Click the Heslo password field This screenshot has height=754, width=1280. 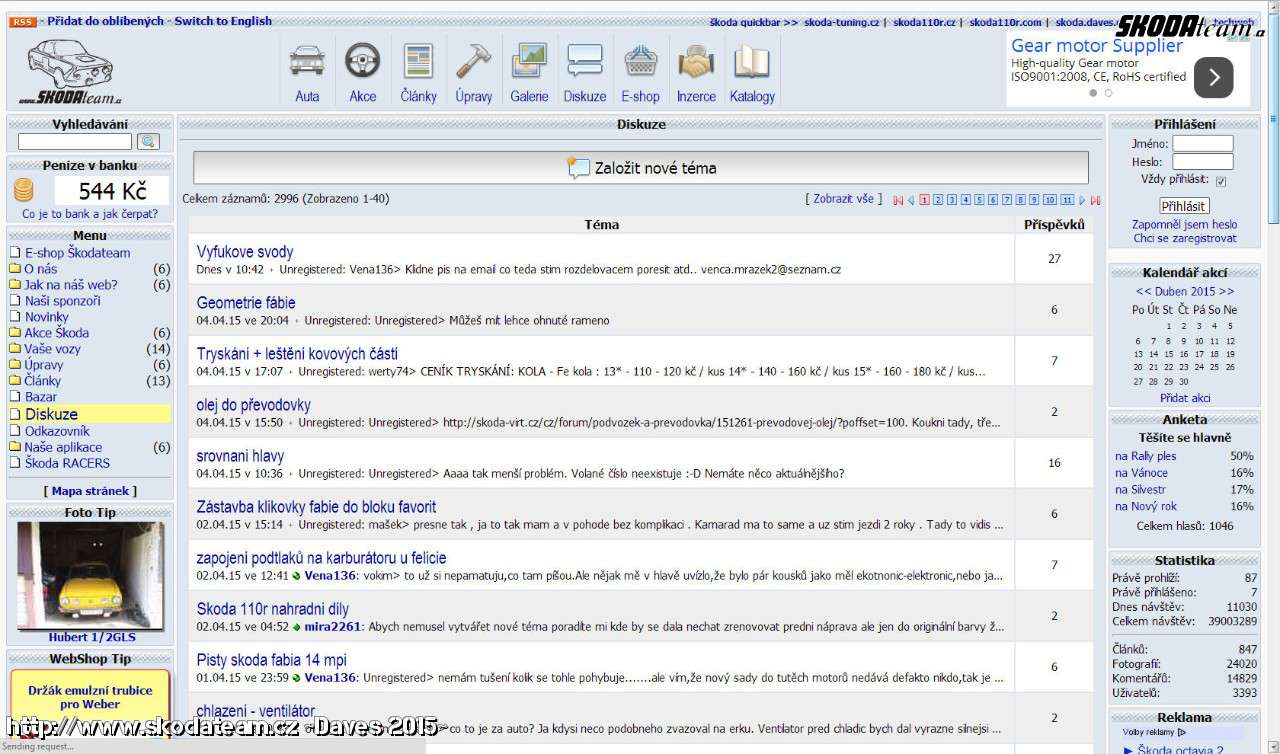tap(1202, 162)
